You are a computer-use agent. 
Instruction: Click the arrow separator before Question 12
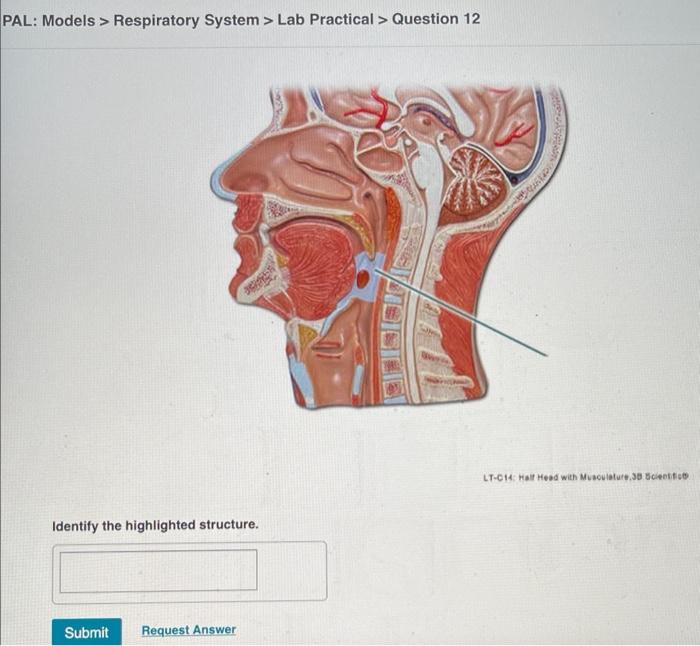coord(383,20)
